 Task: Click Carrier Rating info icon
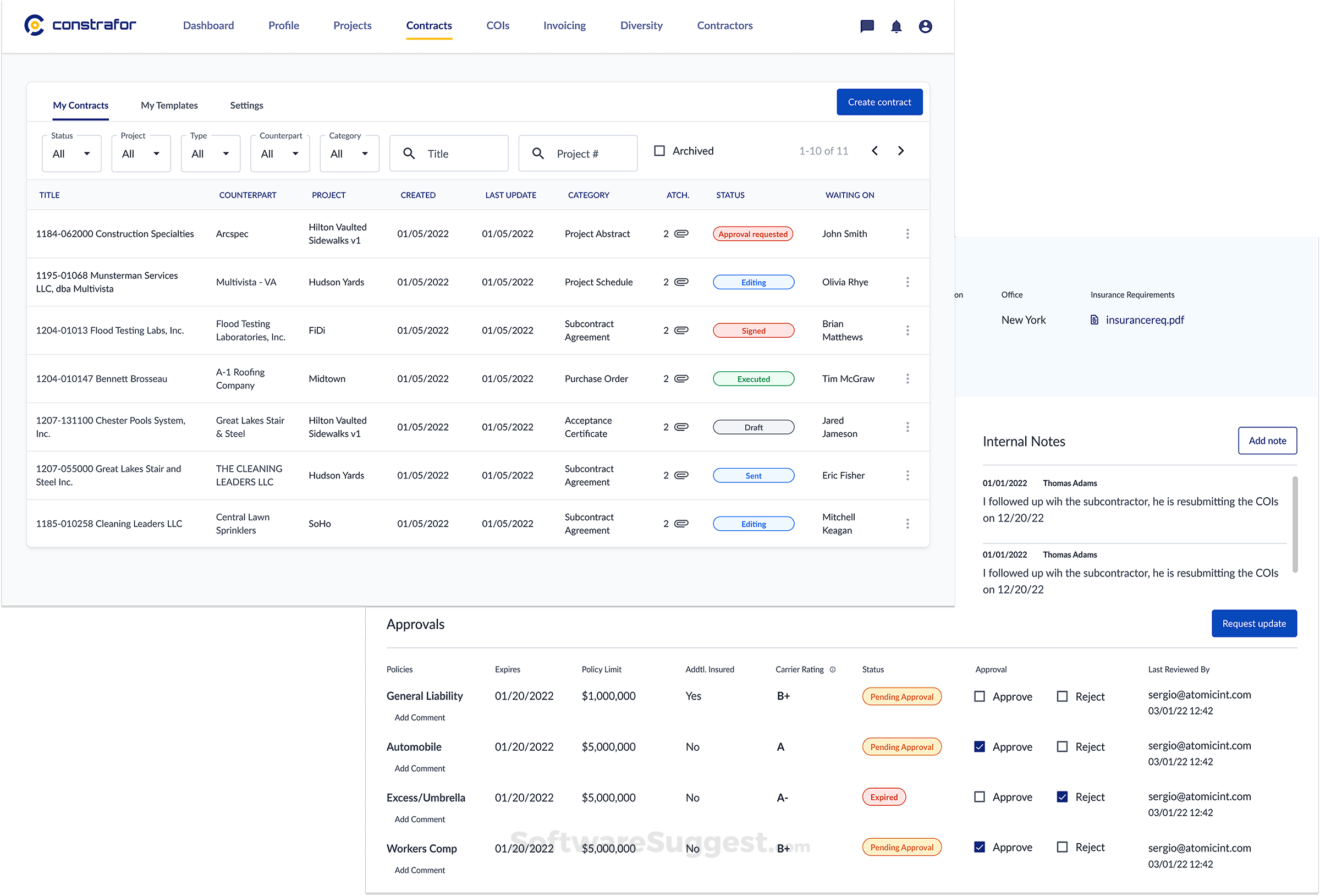(x=833, y=669)
